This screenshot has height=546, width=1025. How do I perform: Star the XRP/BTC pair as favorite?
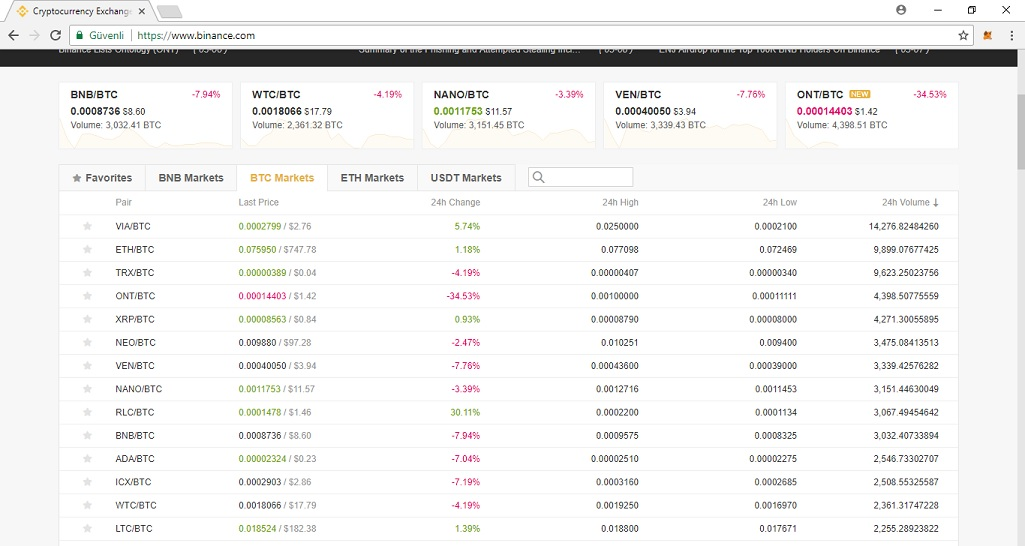[x=87, y=319]
